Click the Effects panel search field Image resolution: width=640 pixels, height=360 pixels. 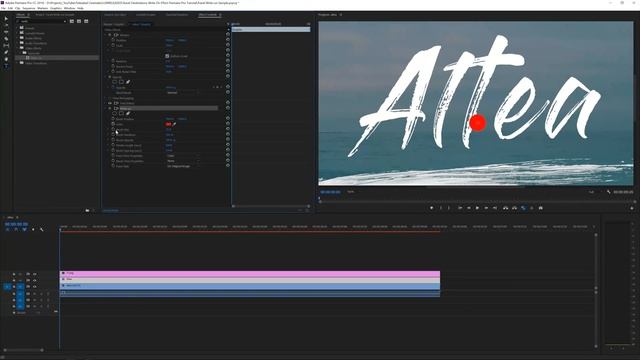pyautogui.click(x=41, y=21)
